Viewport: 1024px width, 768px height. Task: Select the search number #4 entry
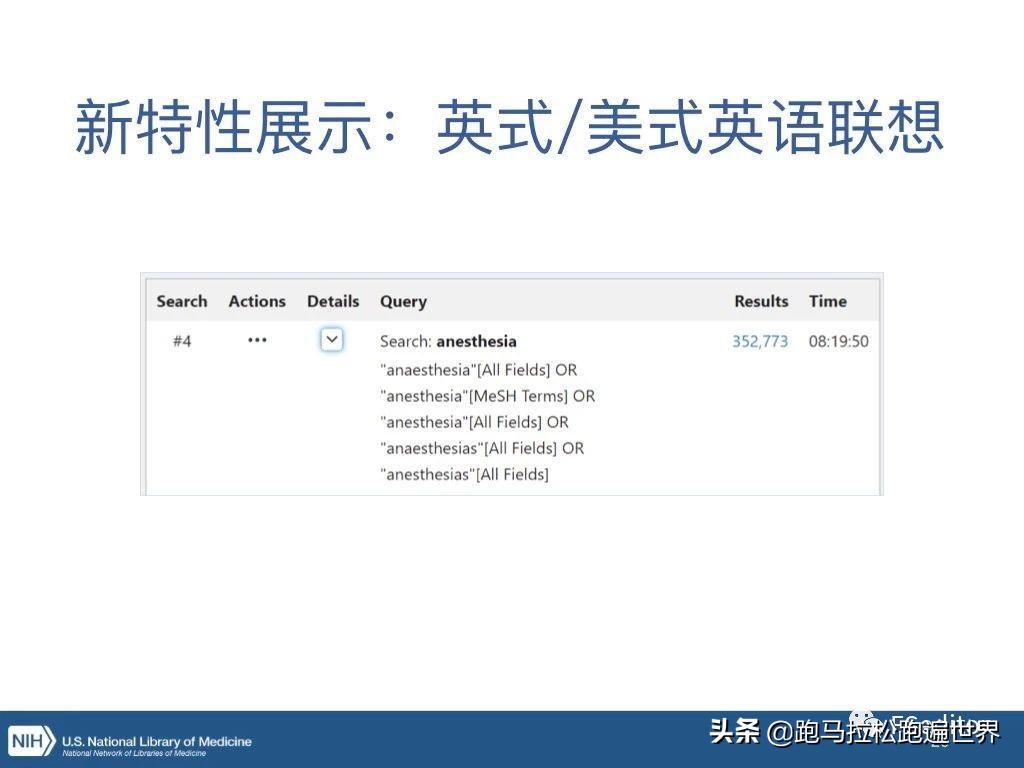[182, 341]
